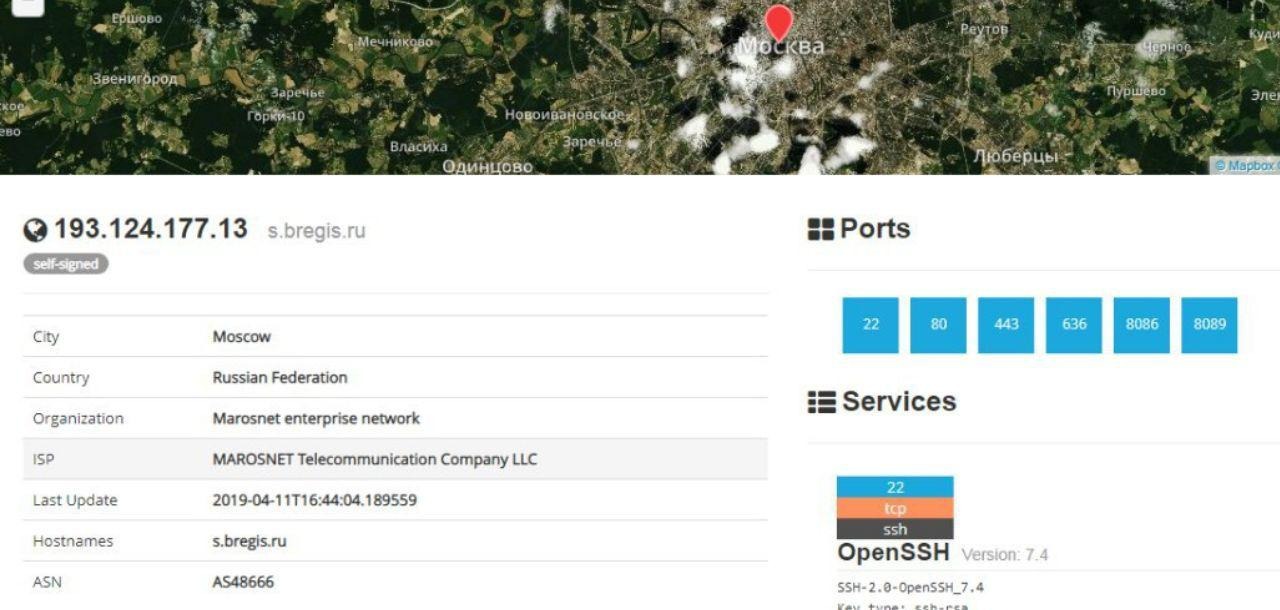
Task: Select port 636 button
Action: tap(1074, 325)
